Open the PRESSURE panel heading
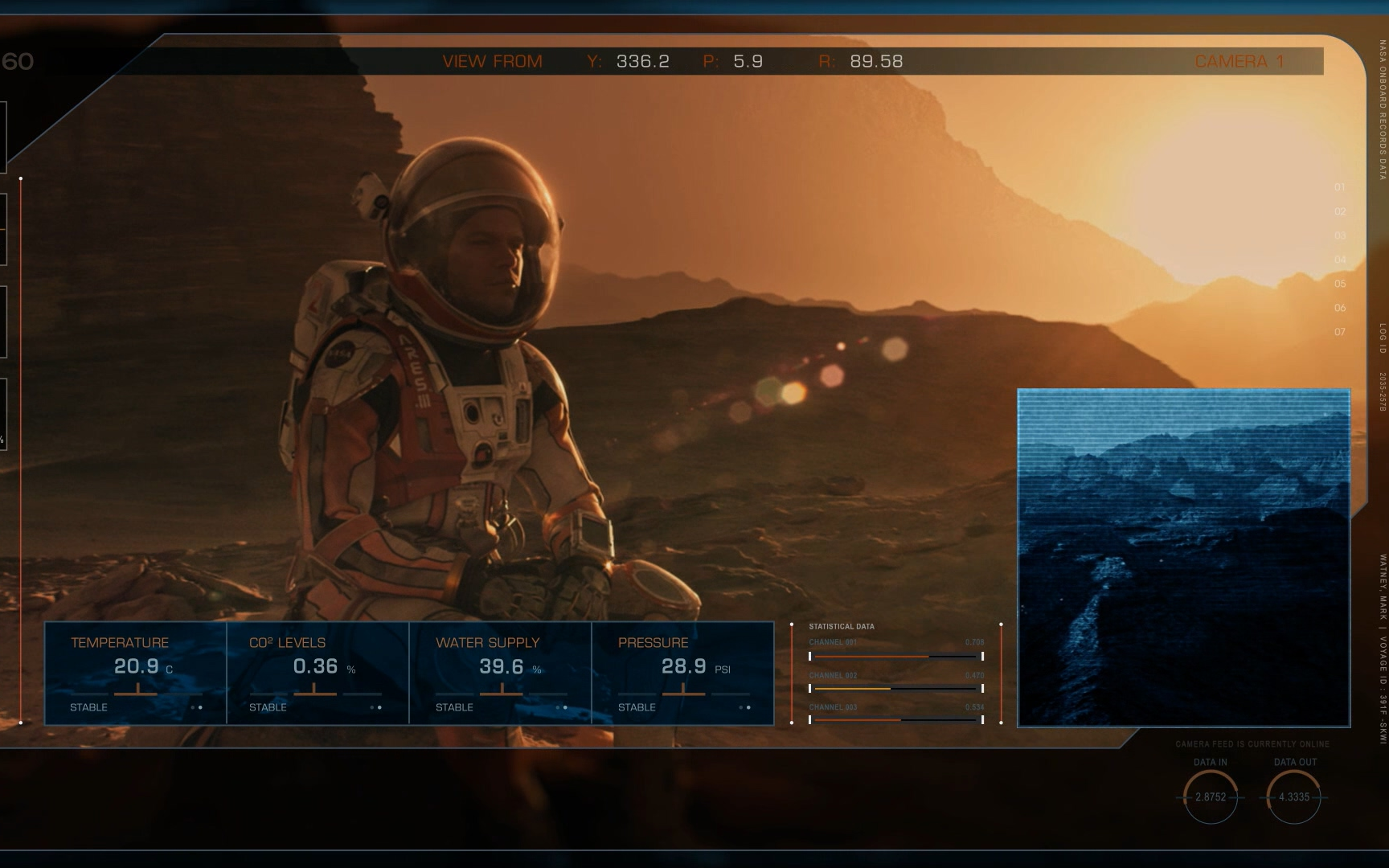This screenshot has width=1389, height=868. [653, 642]
